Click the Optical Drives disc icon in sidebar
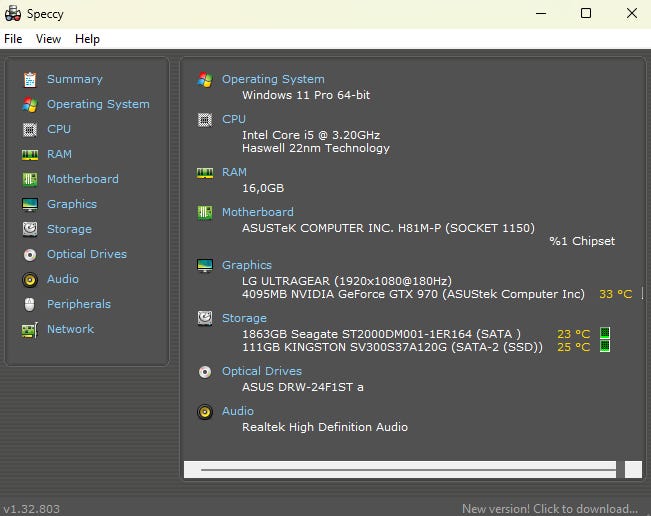Screen dimensions: 651x516 coord(30,254)
